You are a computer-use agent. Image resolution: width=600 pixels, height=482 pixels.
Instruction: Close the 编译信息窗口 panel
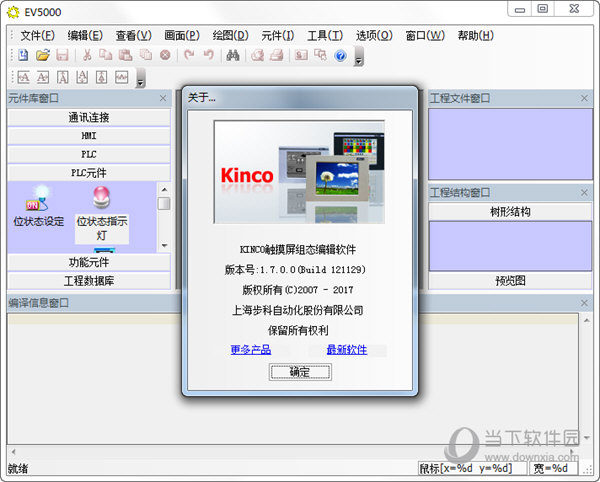click(584, 303)
